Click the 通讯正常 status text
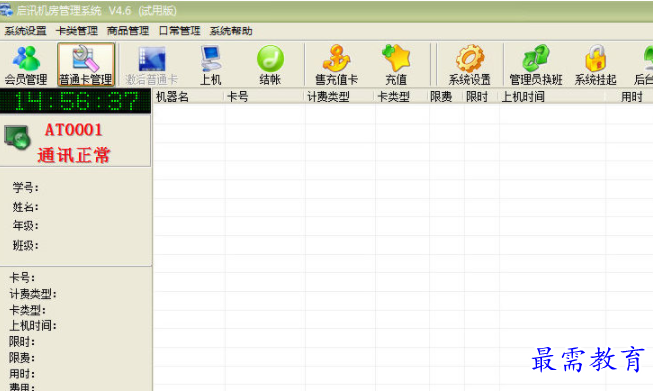The height and width of the screenshot is (391, 653). tap(74, 155)
